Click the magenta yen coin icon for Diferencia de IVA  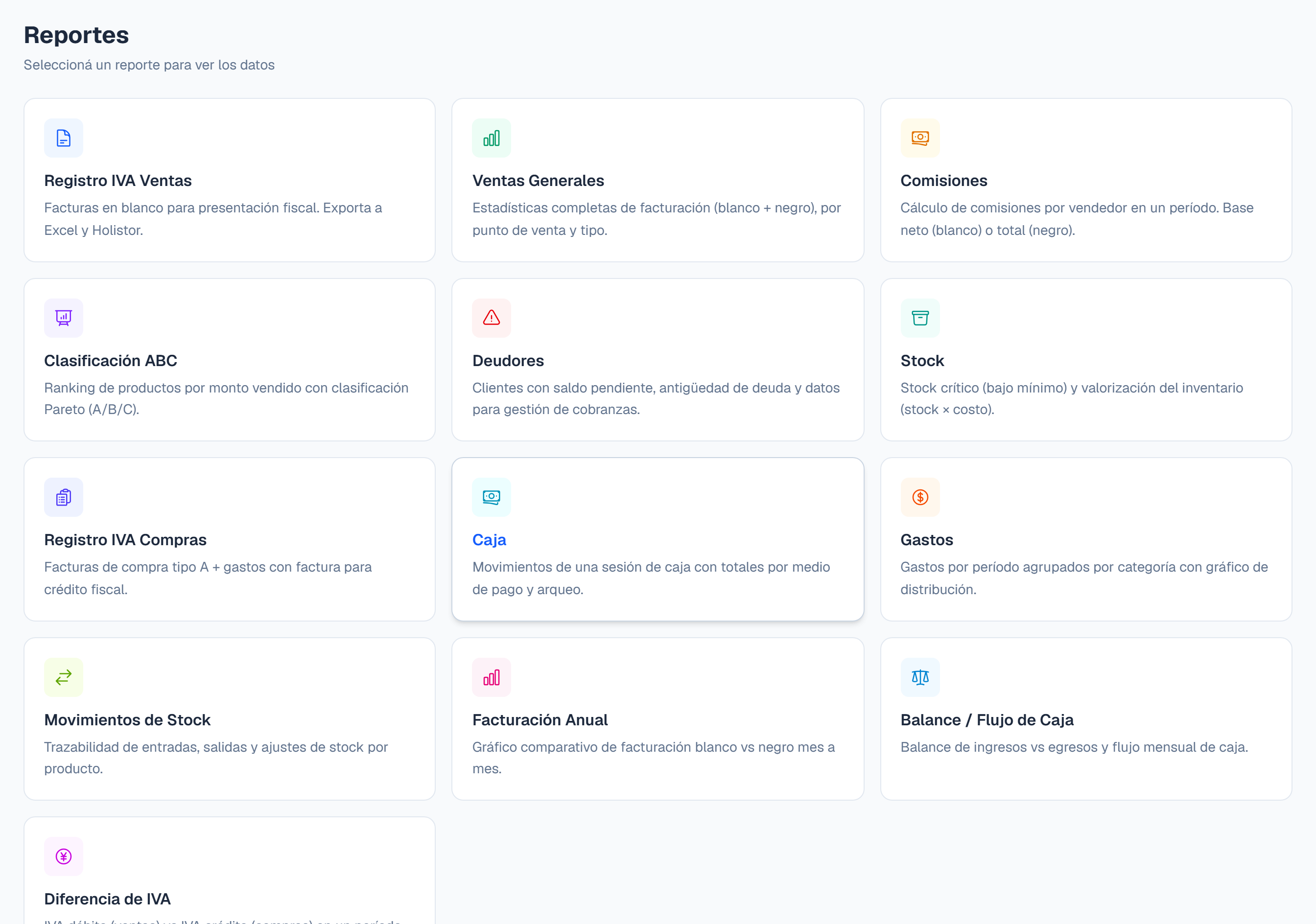(x=64, y=856)
